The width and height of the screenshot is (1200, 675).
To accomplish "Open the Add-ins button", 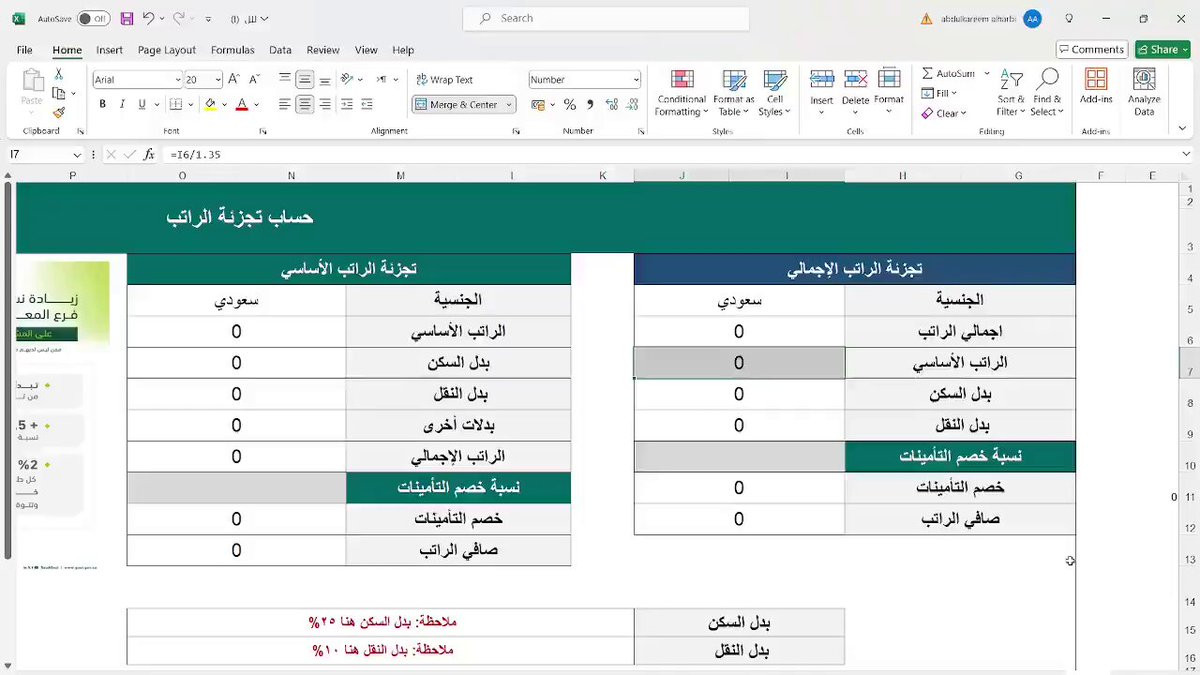I will click(x=1096, y=88).
